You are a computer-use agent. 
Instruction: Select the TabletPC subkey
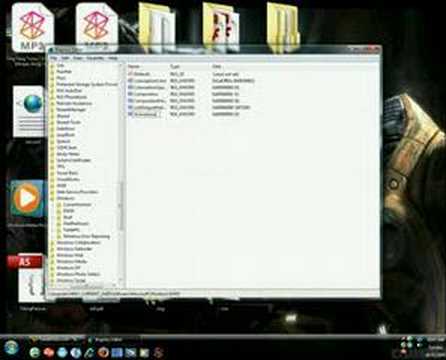(71, 230)
